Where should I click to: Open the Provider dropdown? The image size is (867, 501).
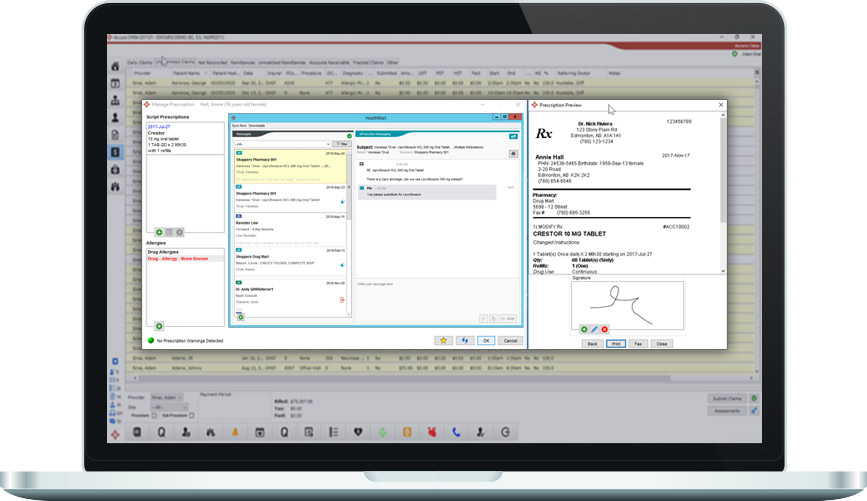tap(166, 398)
